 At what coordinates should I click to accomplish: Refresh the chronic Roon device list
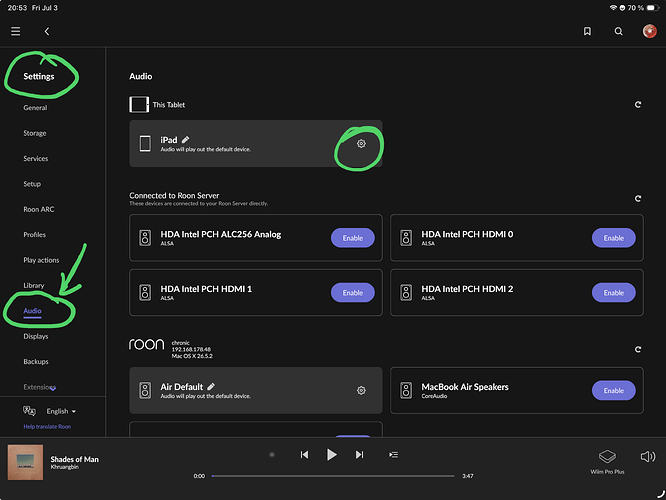pos(638,349)
